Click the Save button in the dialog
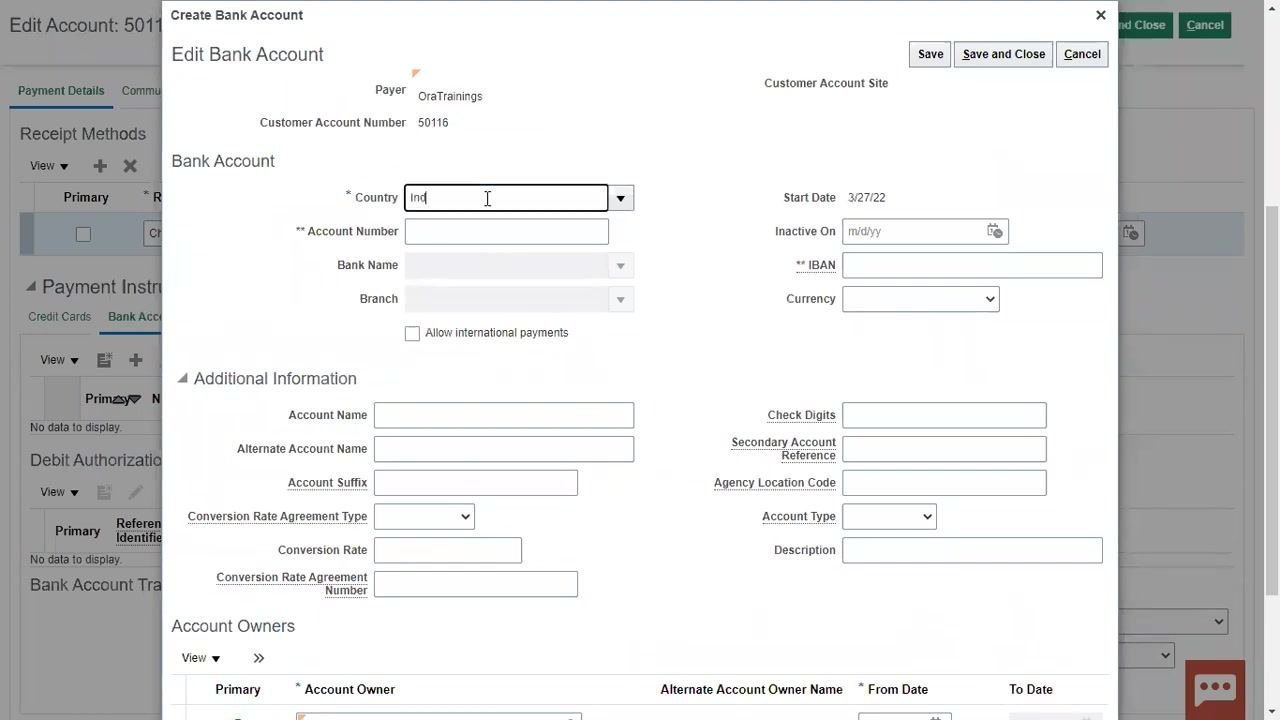Screen dimensions: 1280x720 (x=931, y=54)
